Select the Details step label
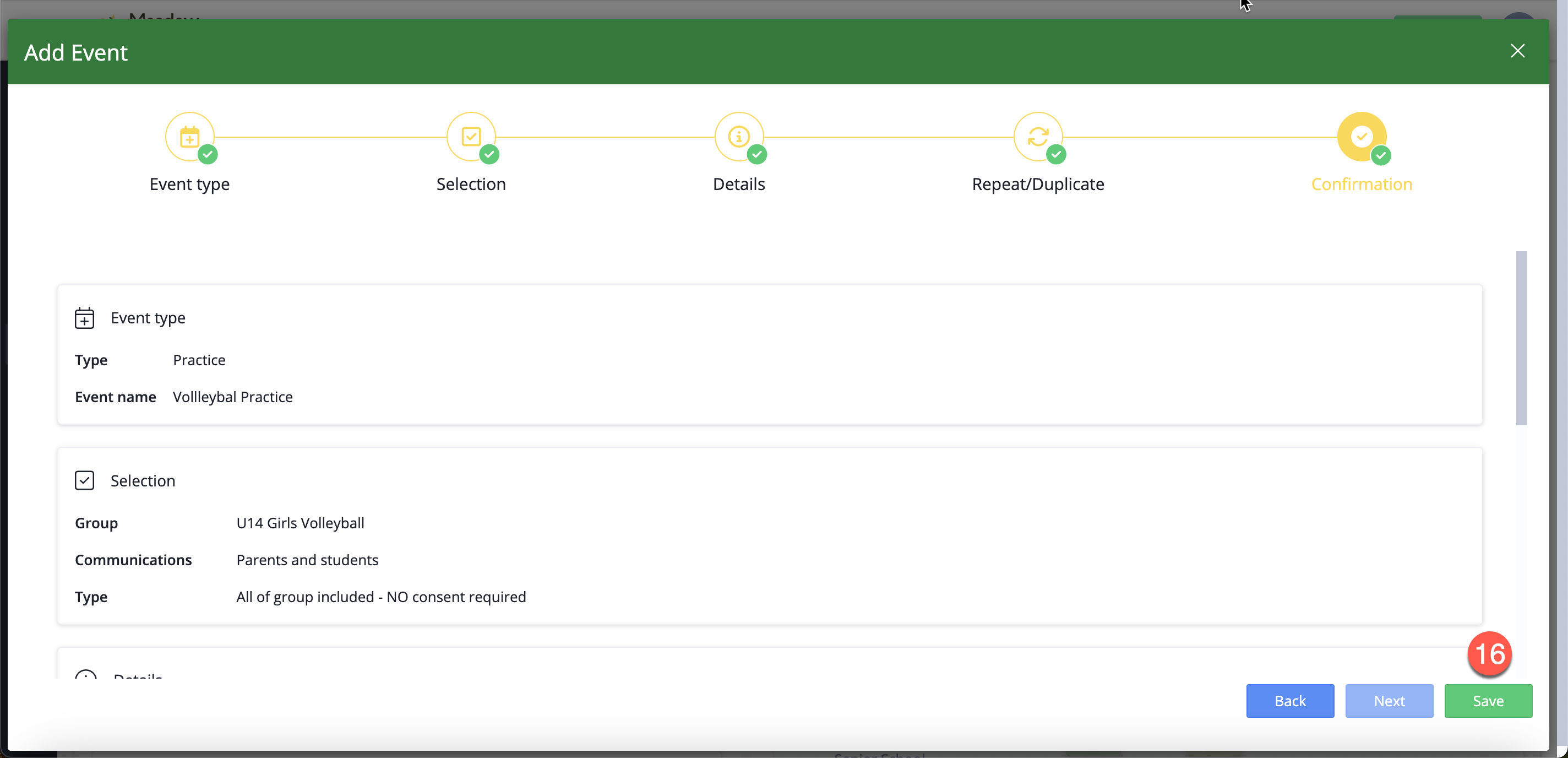 (739, 184)
